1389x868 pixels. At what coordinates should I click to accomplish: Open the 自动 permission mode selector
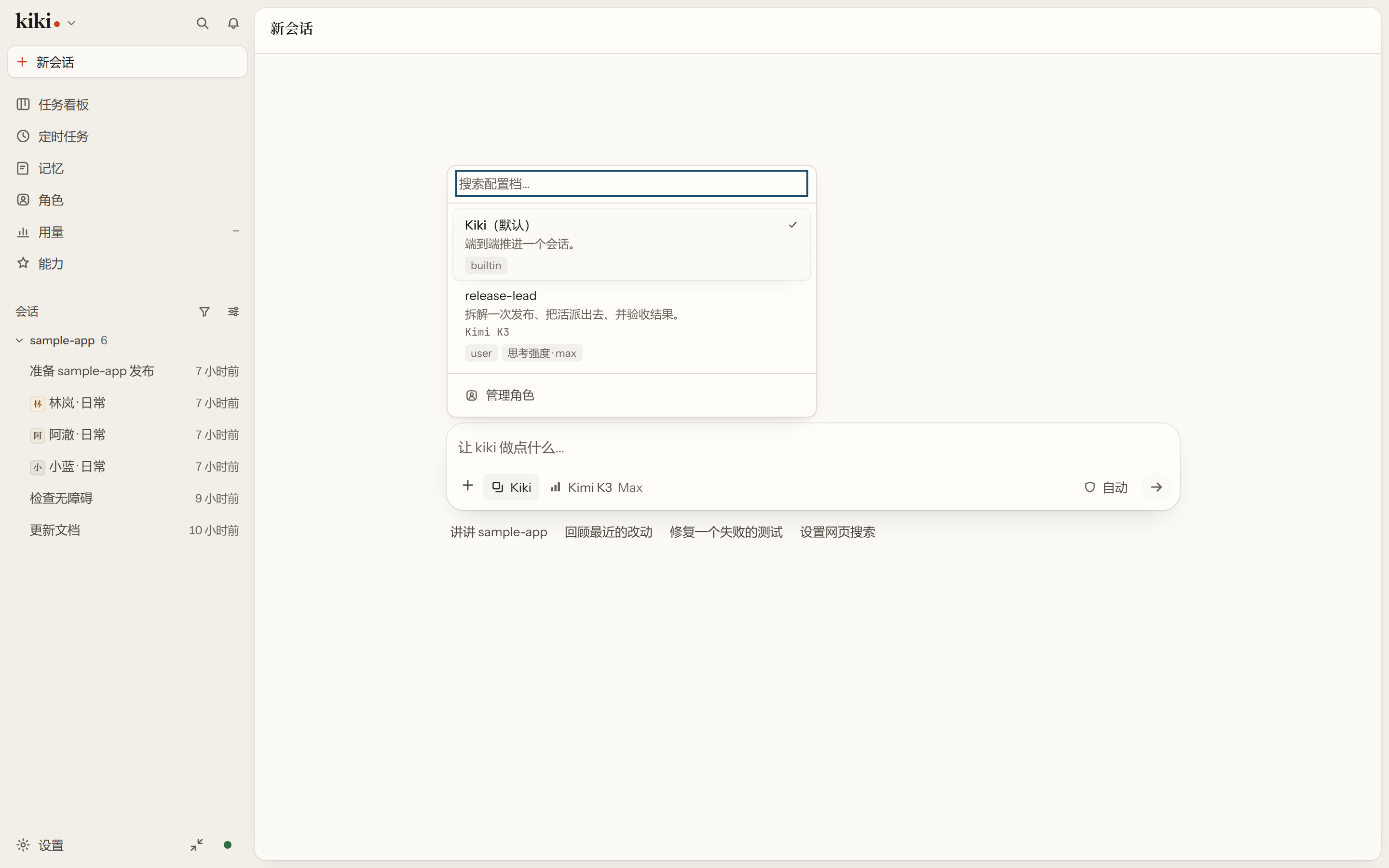click(1106, 487)
